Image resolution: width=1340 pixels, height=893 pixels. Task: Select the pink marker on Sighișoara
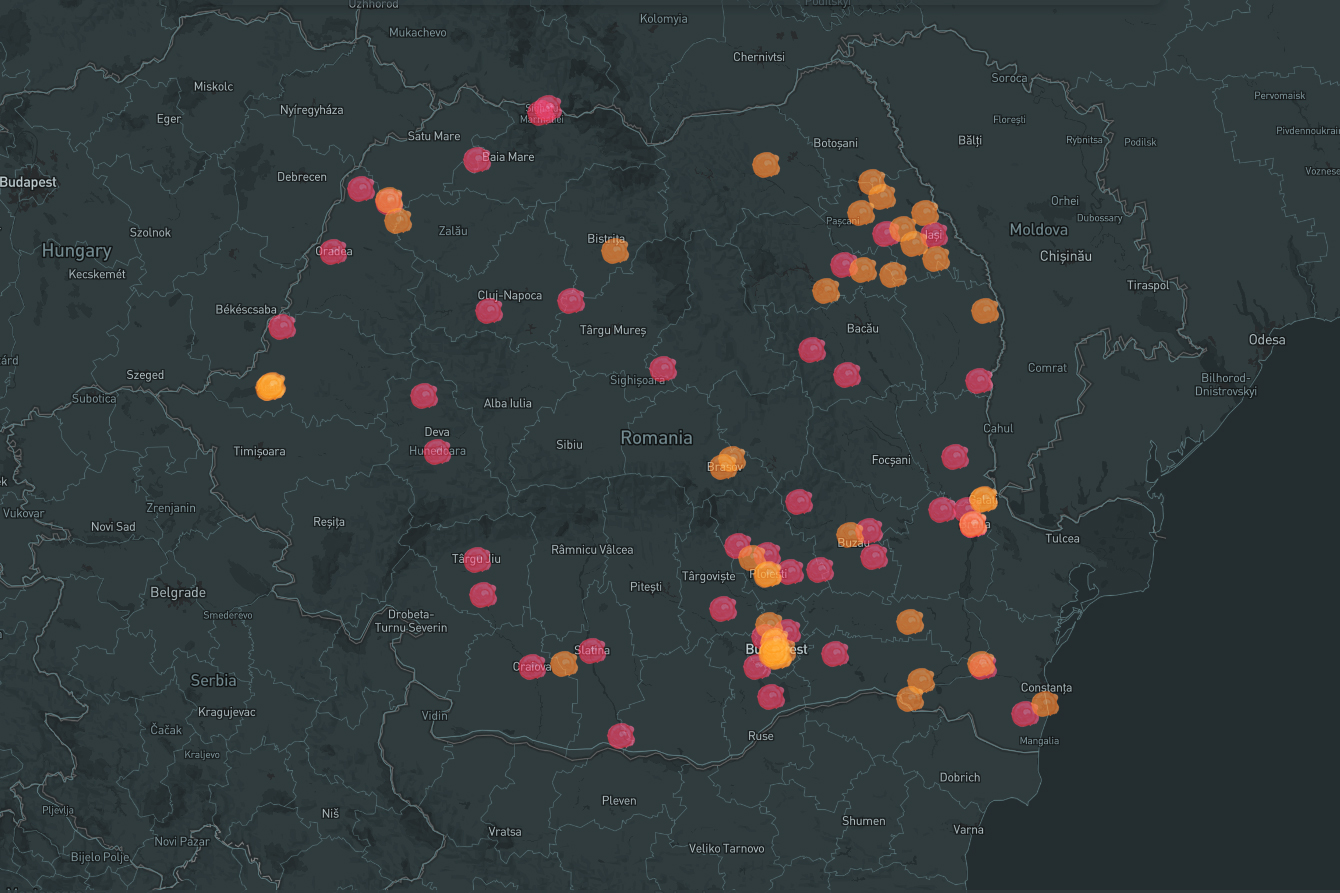[662, 369]
